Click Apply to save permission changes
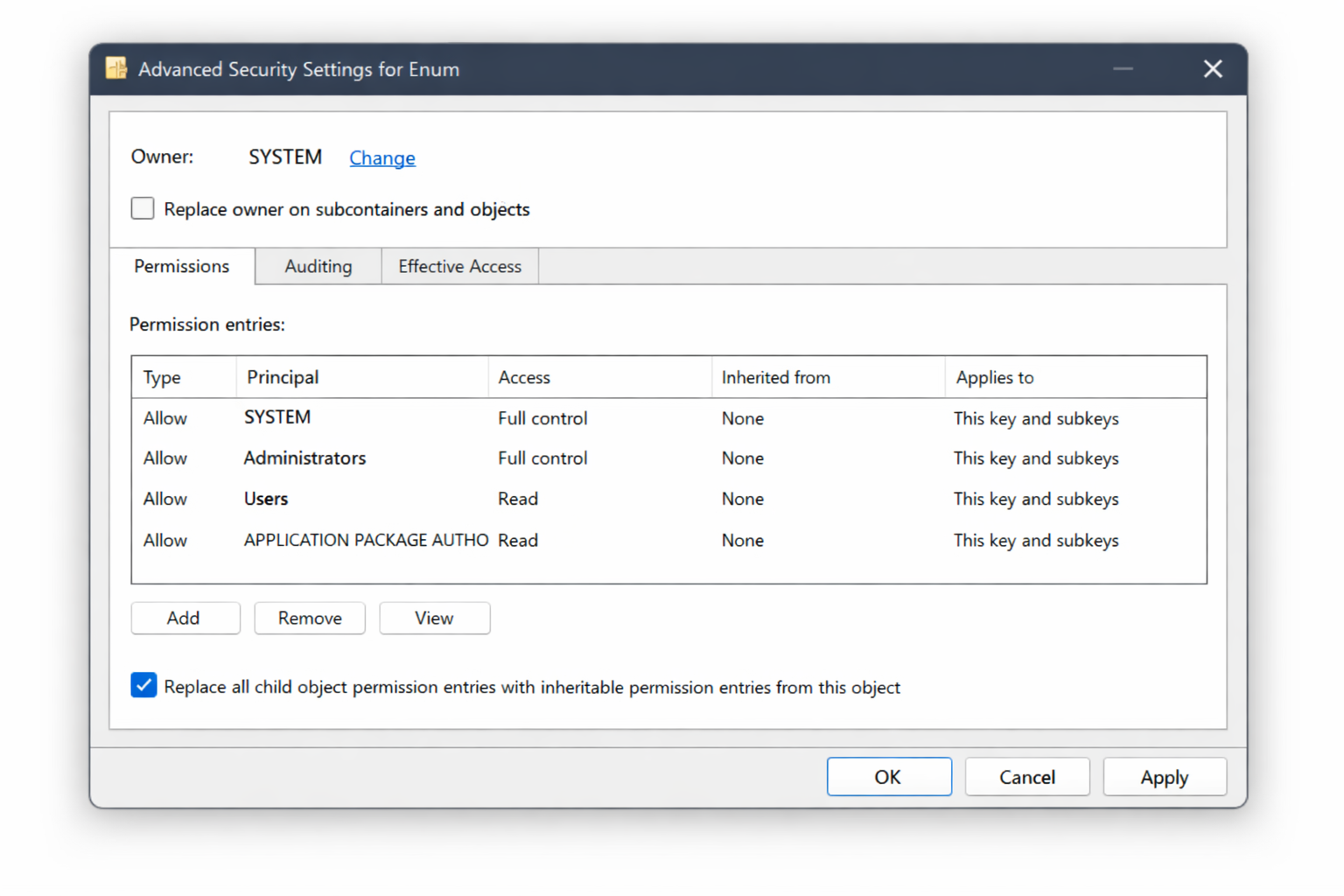 pyautogui.click(x=1164, y=776)
